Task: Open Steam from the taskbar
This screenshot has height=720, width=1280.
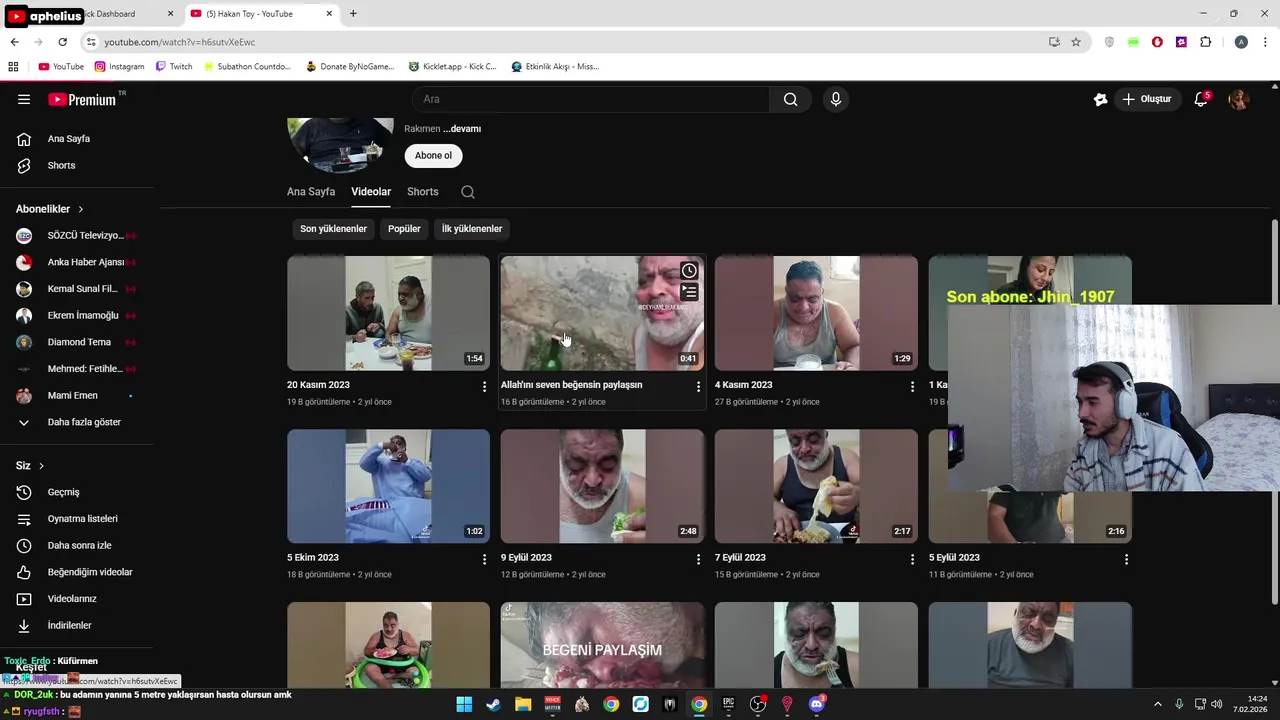Action: tap(493, 704)
